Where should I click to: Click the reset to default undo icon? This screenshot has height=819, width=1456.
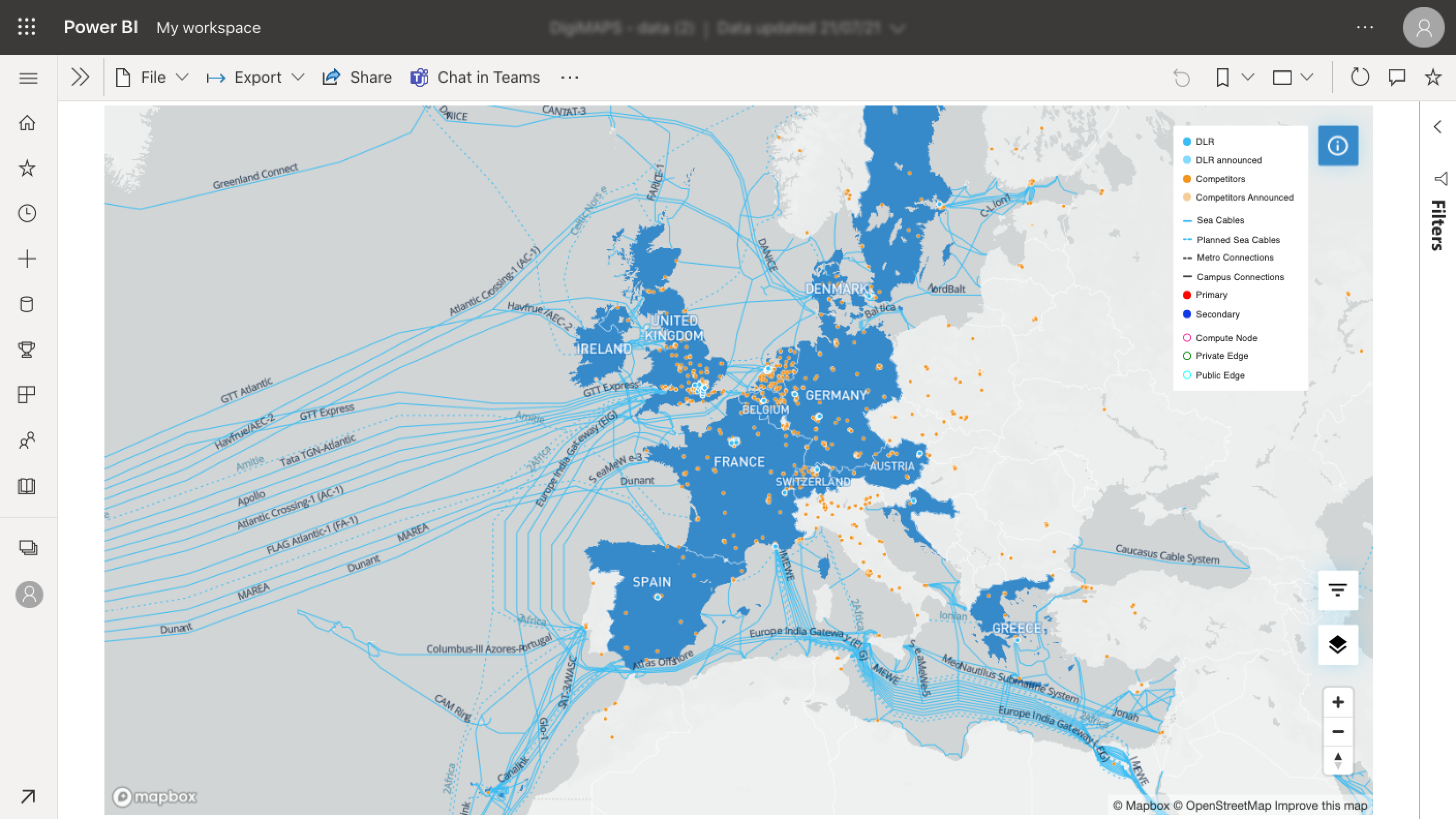pyautogui.click(x=1181, y=78)
